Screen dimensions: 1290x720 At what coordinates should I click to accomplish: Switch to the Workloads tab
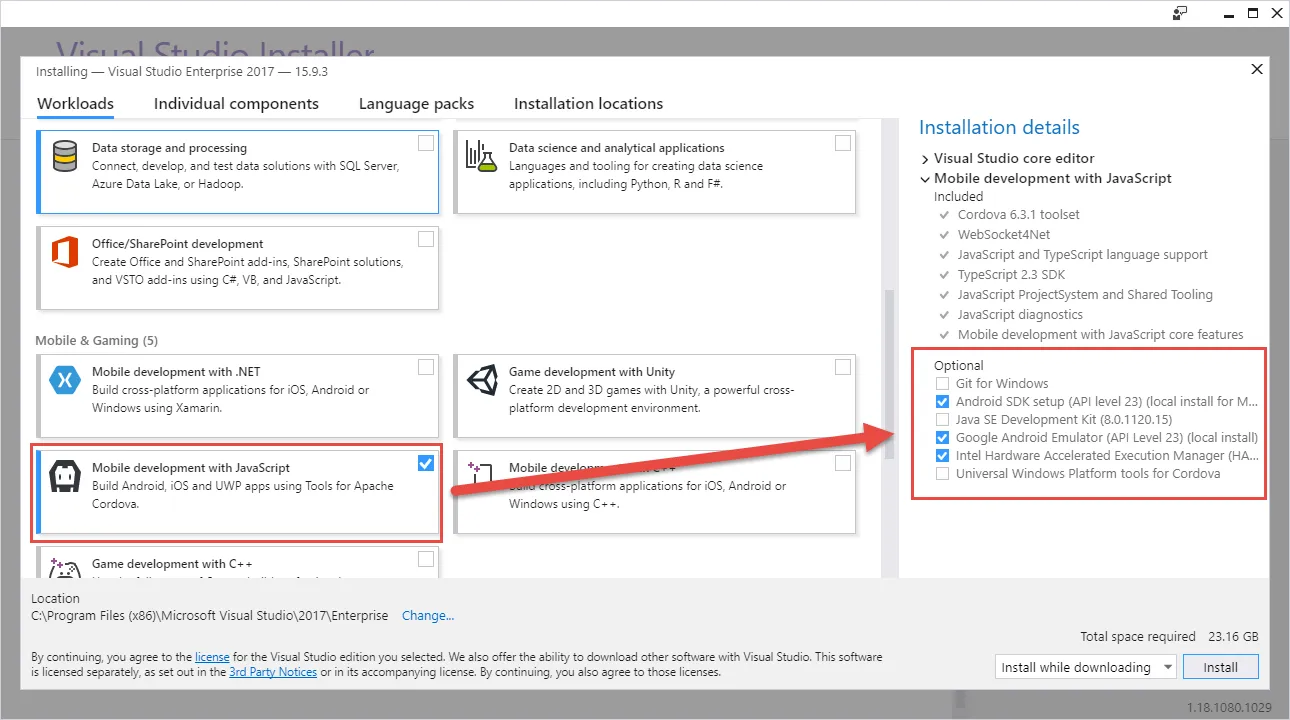(x=75, y=104)
